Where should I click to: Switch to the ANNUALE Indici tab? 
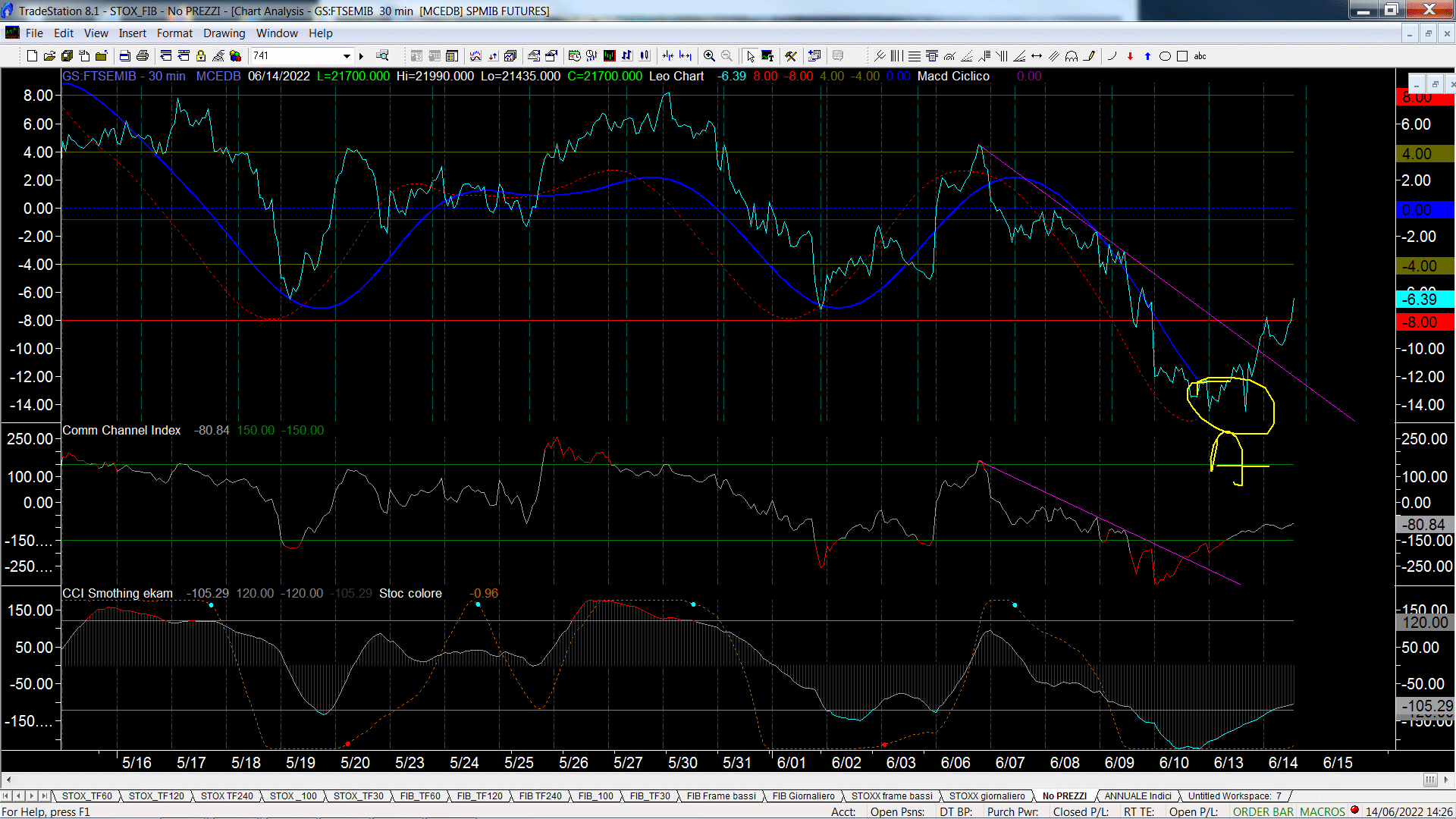1137,795
